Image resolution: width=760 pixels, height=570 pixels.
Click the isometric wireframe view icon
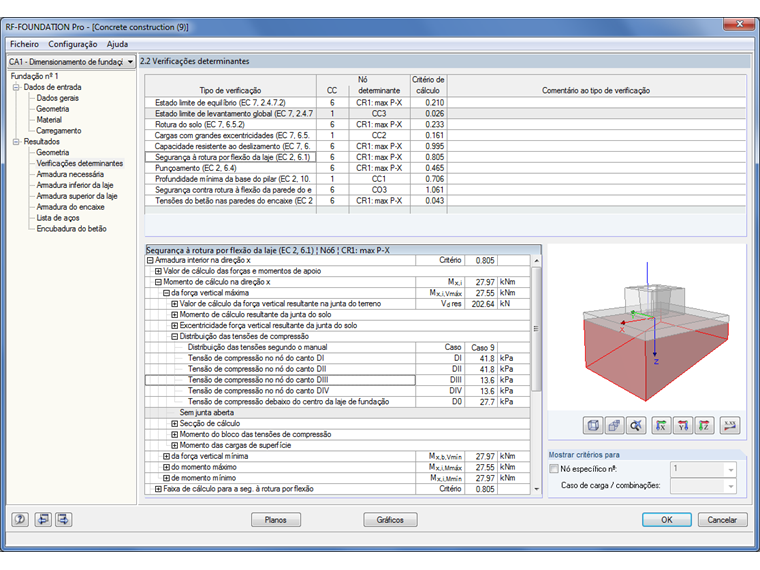coord(592,426)
